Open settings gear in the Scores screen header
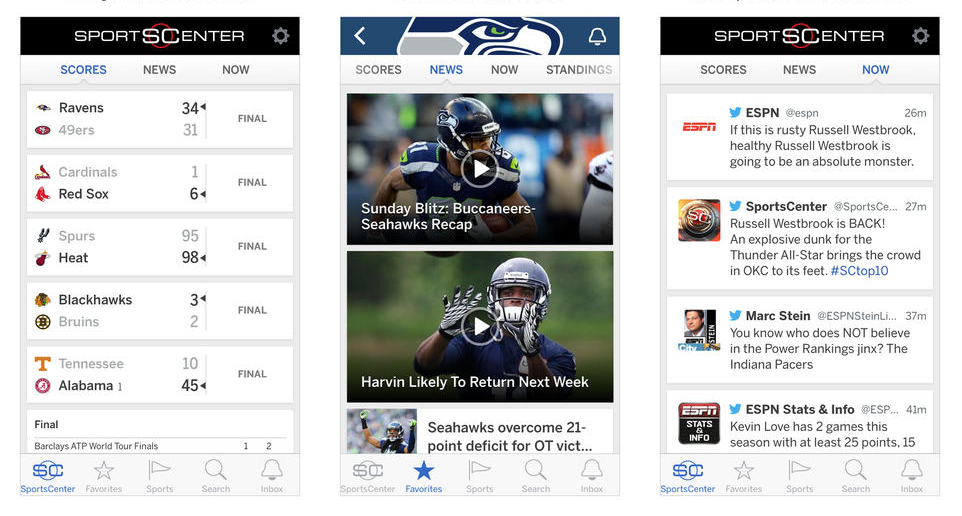The width and height of the screenshot is (962, 516). coord(281,36)
